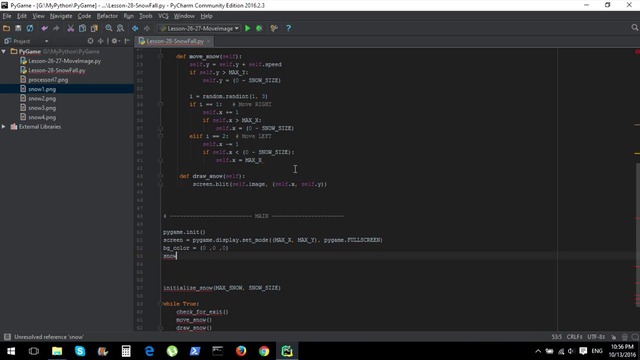The image size is (640, 360).
Task: Click the Synchronize toolbar icon
Action: click(30, 28)
